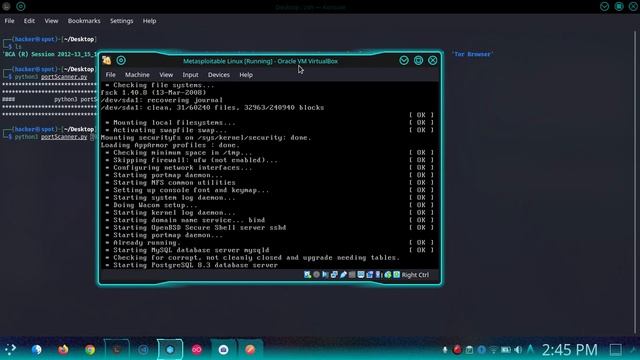Screen dimensions: 640x360
Task: Click the 'Tor Browser' entry in Konsole output
Action: tap(473, 54)
